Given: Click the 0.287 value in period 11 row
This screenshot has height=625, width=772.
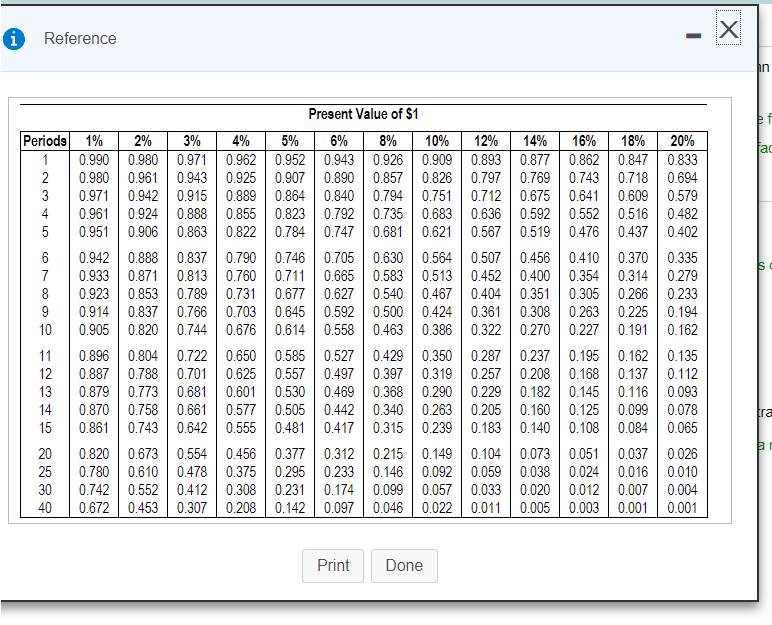Looking at the screenshot, I should (486, 356).
